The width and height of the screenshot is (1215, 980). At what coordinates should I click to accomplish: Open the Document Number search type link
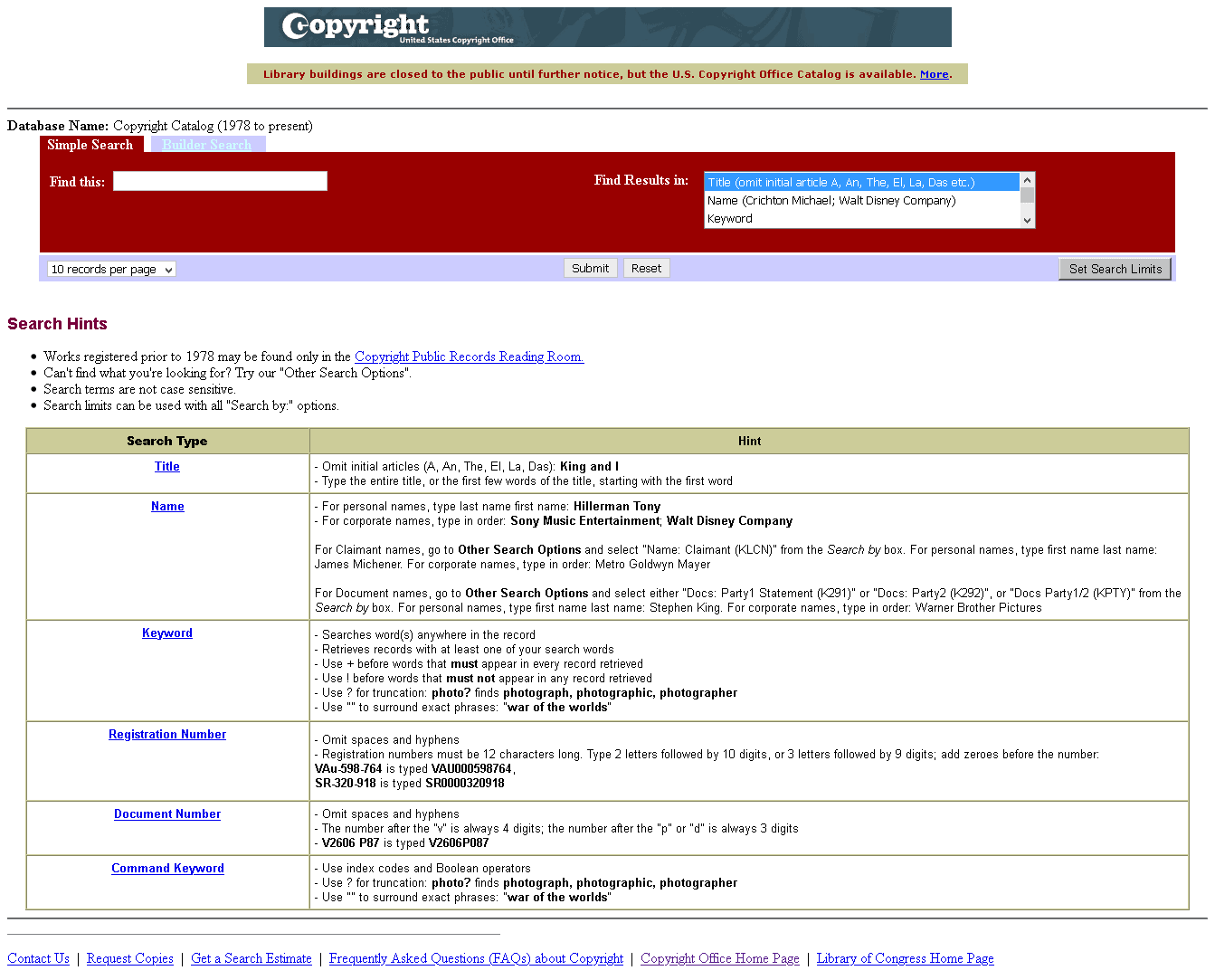tap(167, 814)
